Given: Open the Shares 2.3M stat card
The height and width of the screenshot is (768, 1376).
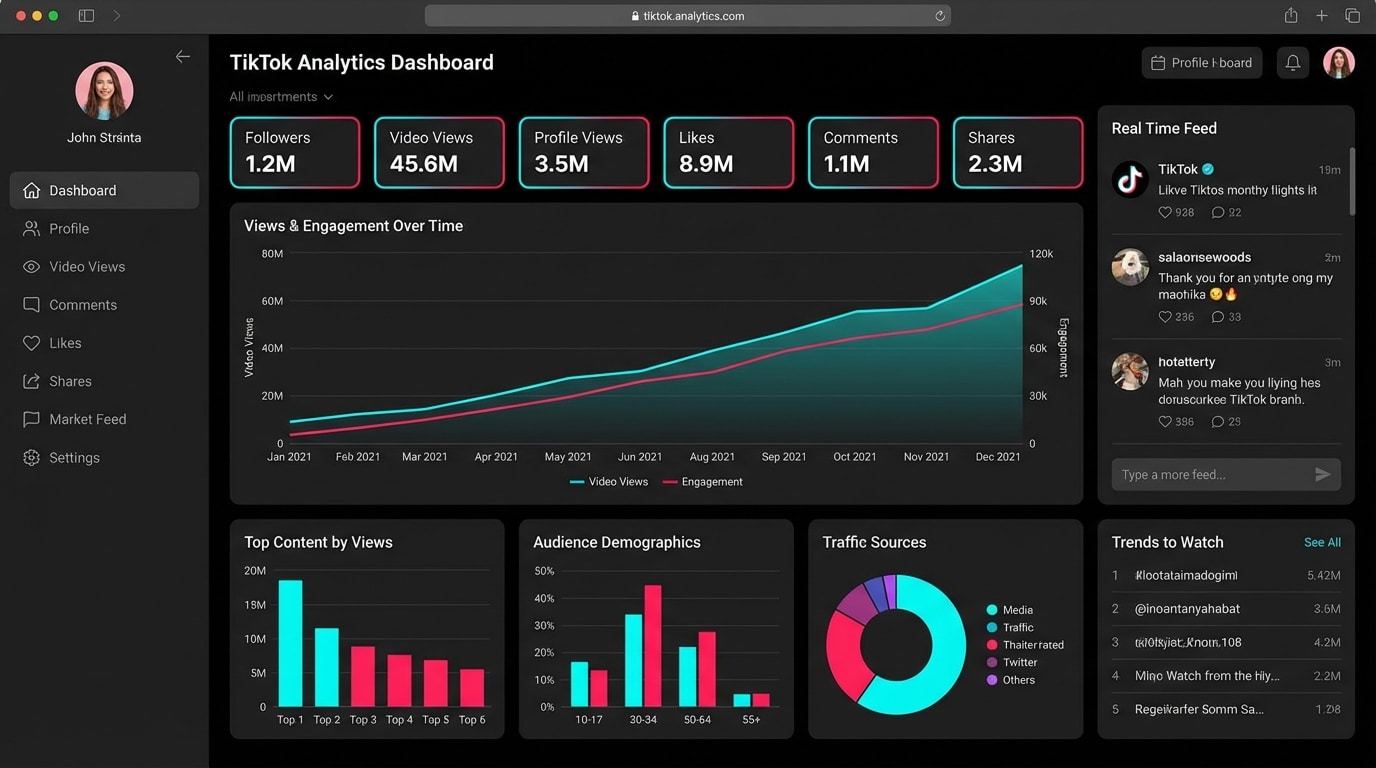Looking at the screenshot, I should click(1018, 153).
